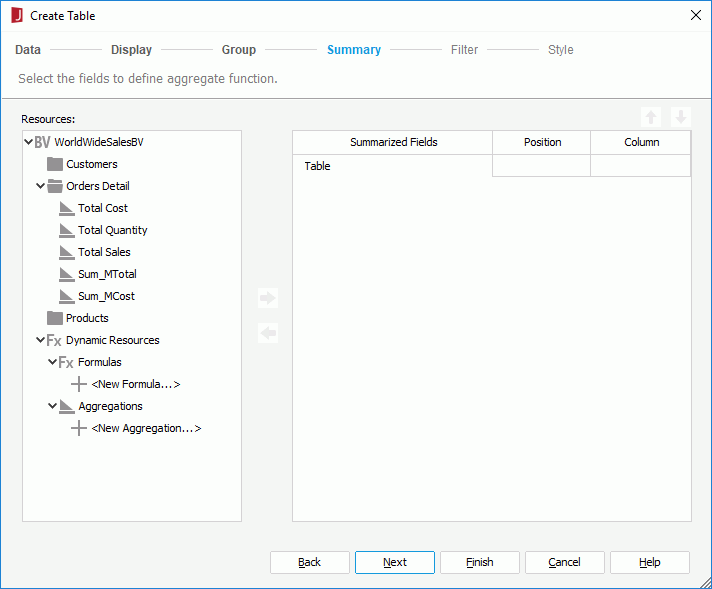This screenshot has height=589, width=712.
Task: Click the Aggregations node icon
Action: [x=67, y=406]
